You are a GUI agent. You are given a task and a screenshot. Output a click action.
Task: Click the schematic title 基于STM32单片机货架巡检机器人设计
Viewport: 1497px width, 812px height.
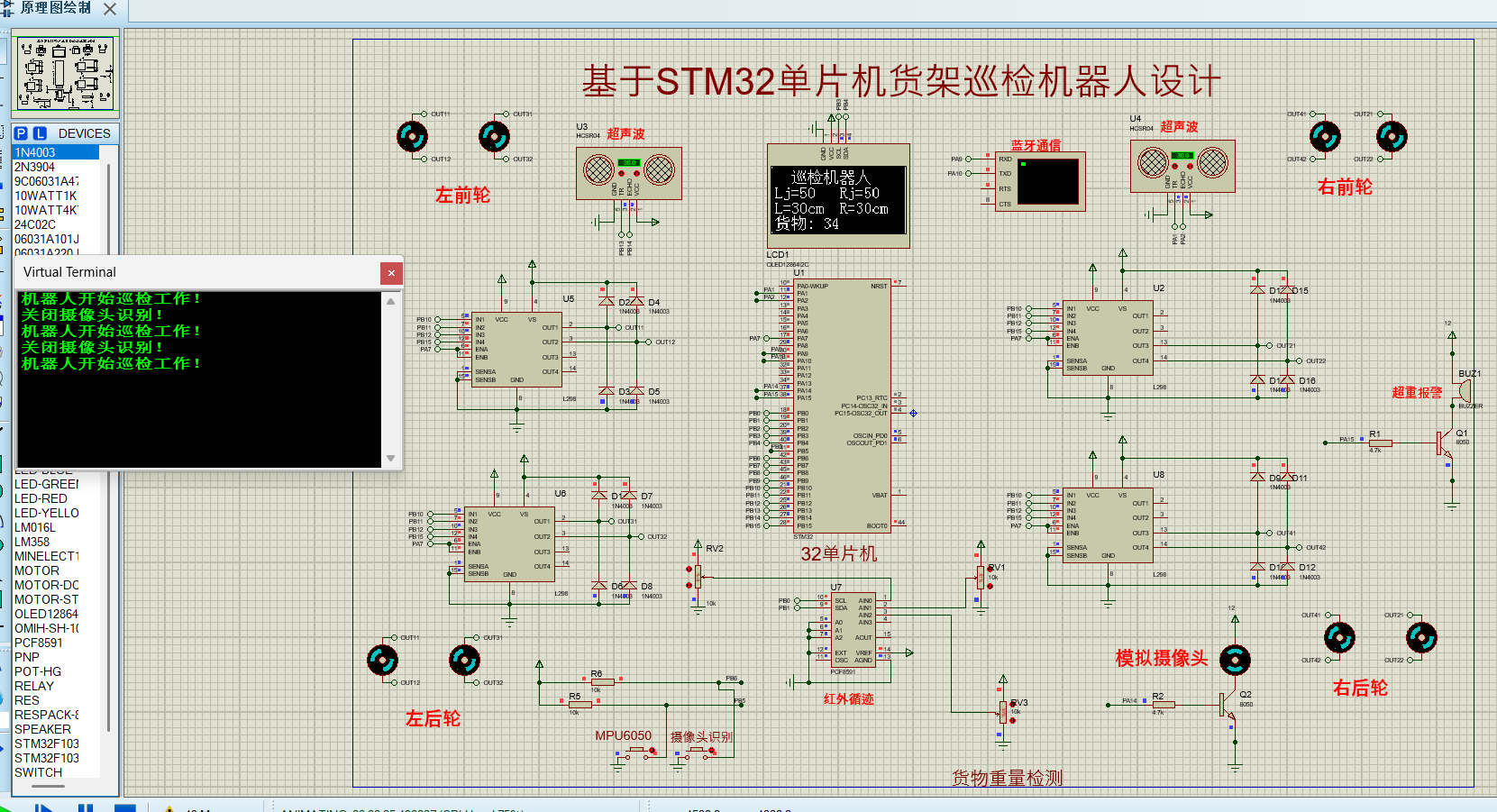coord(901,81)
